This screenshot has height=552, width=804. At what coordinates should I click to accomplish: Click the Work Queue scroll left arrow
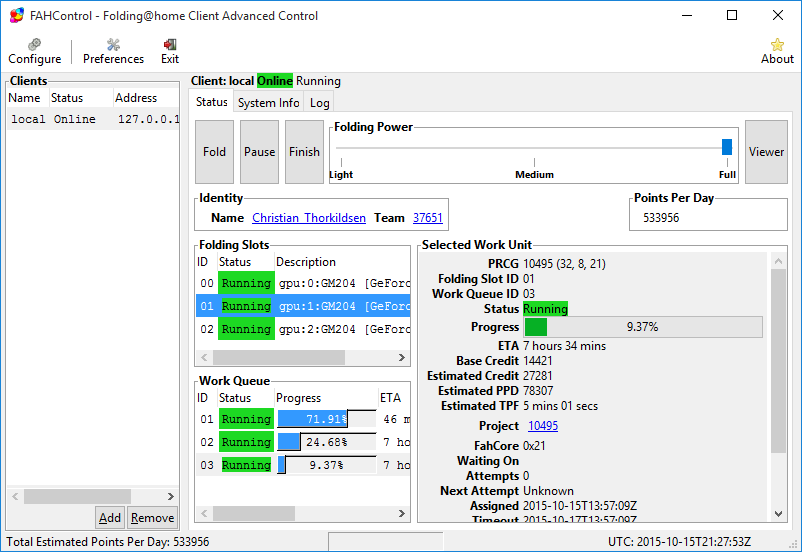pos(204,514)
